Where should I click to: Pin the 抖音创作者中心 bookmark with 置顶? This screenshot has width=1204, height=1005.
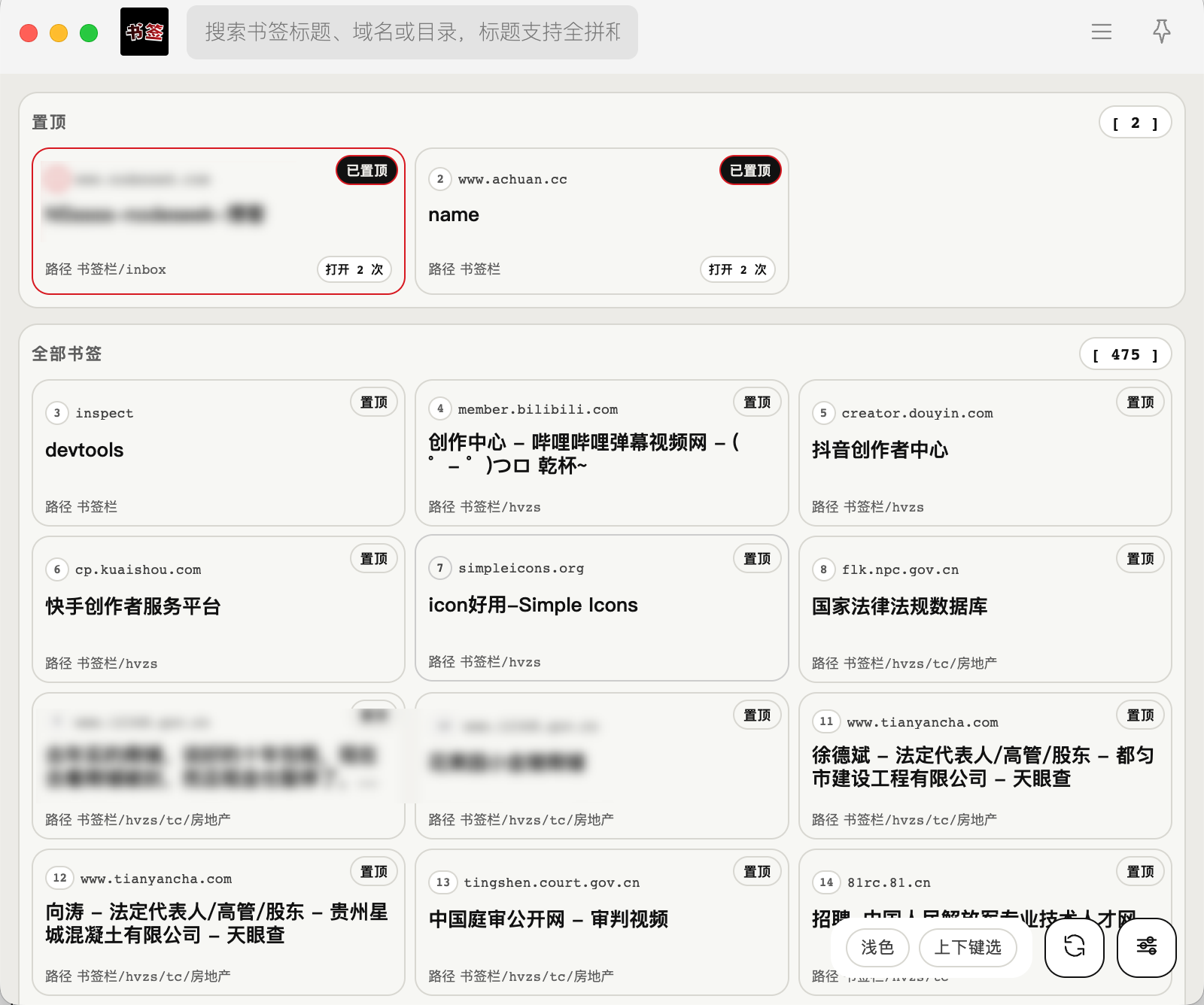coord(1140,402)
